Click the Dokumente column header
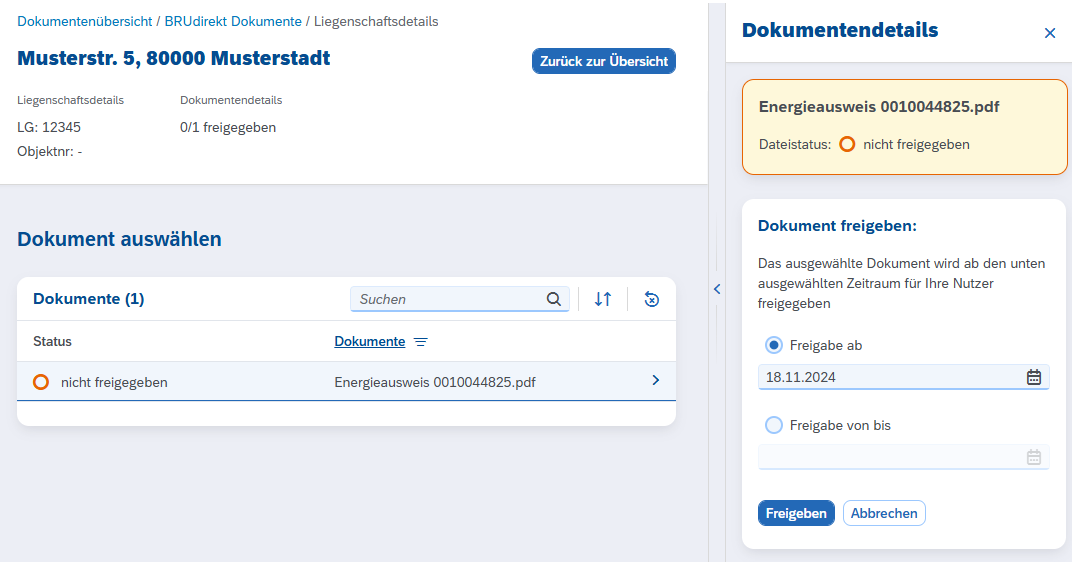The width and height of the screenshot is (1072, 562). (370, 342)
